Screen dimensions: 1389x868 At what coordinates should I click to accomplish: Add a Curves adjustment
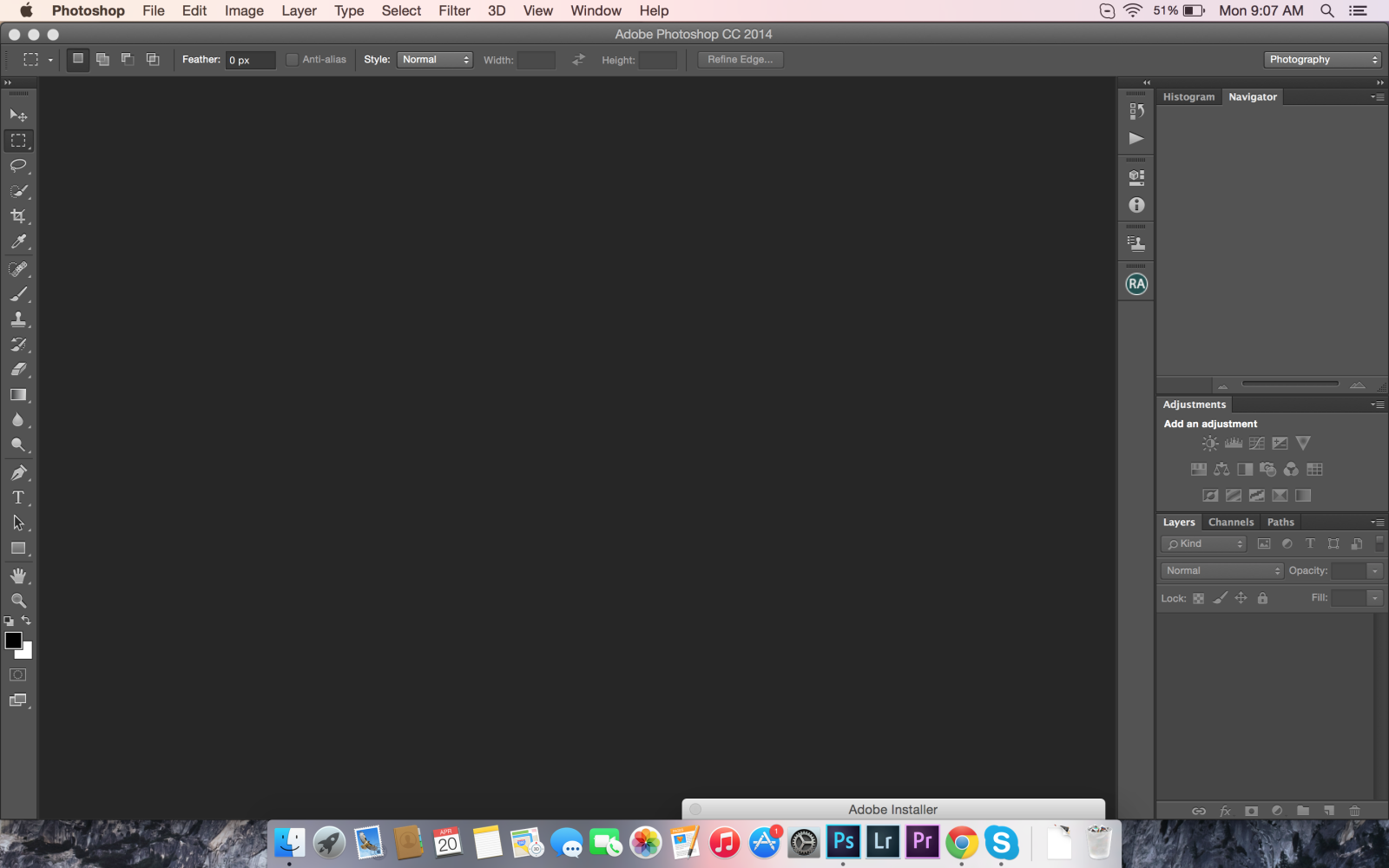click(1256, 444)
